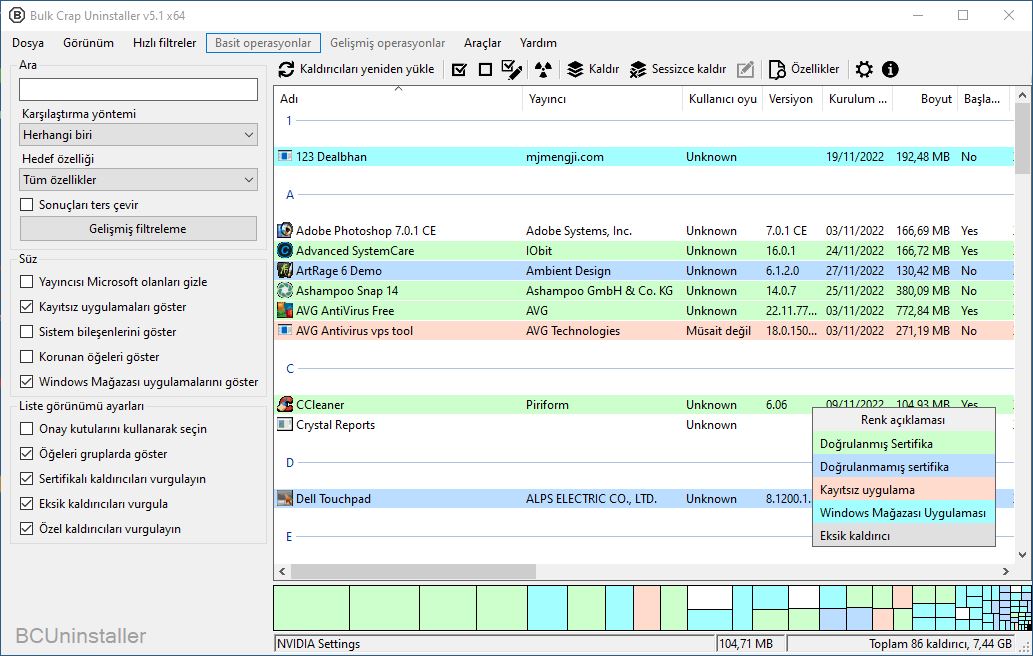Uncheck Özel kaldırıcıları vurgulayın

tap(26, 529)
